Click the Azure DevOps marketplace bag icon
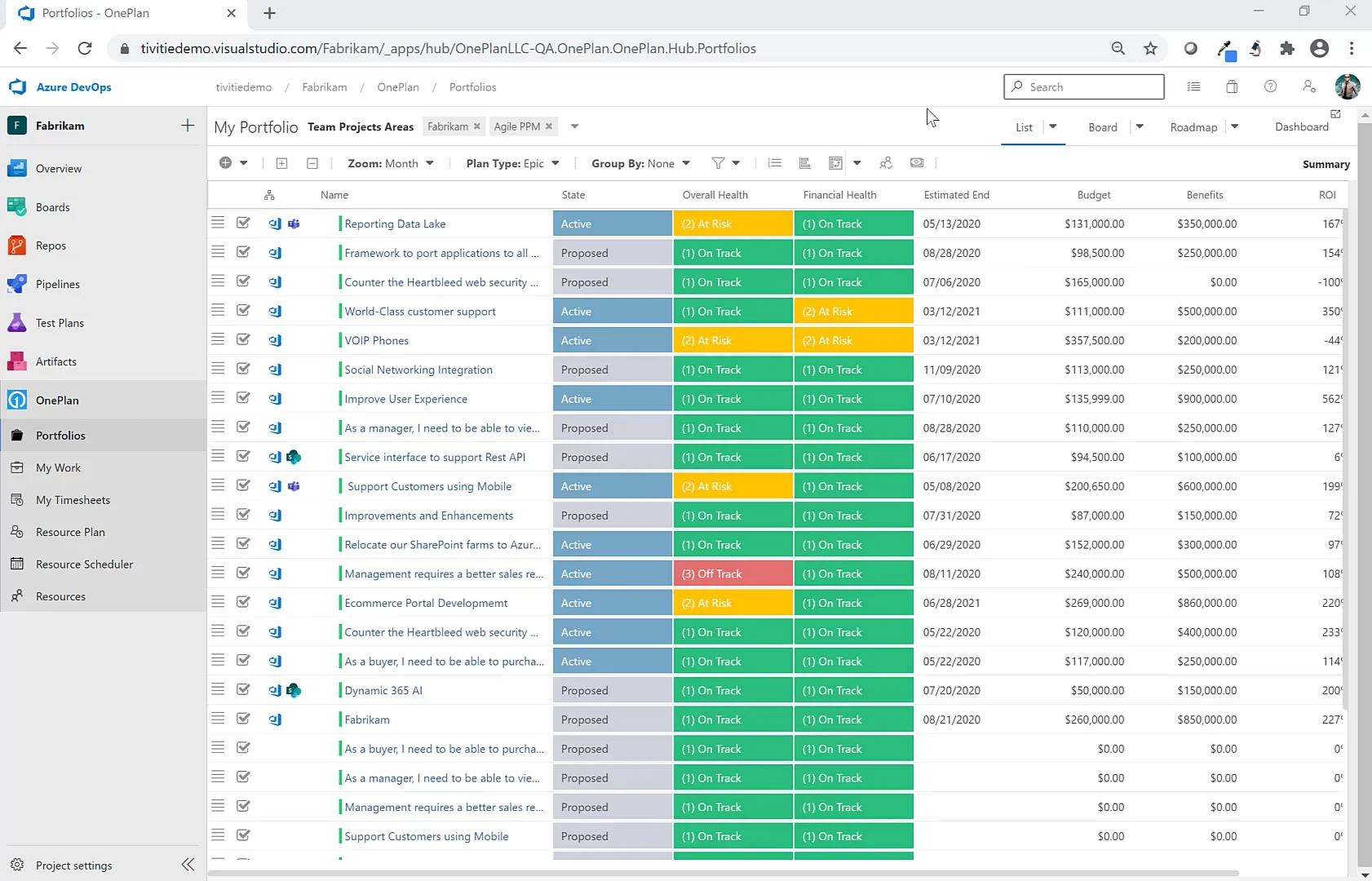This screenshot has width=1372, height=881. pos(1232,86)
